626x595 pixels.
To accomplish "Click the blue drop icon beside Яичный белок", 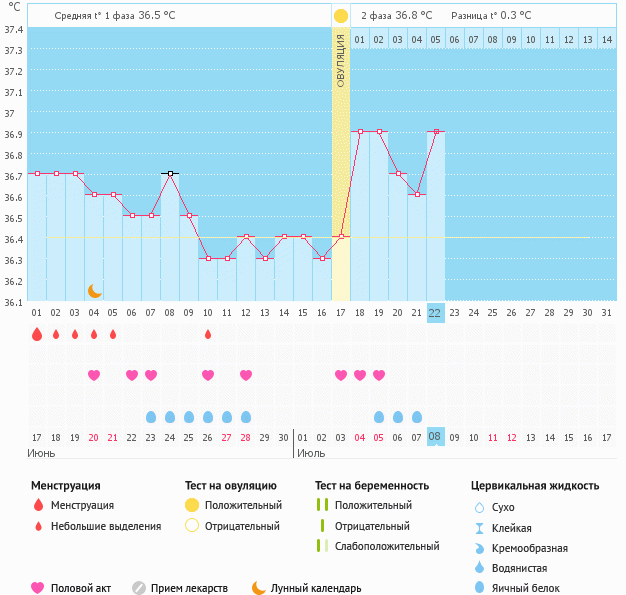I will (480, 588).
